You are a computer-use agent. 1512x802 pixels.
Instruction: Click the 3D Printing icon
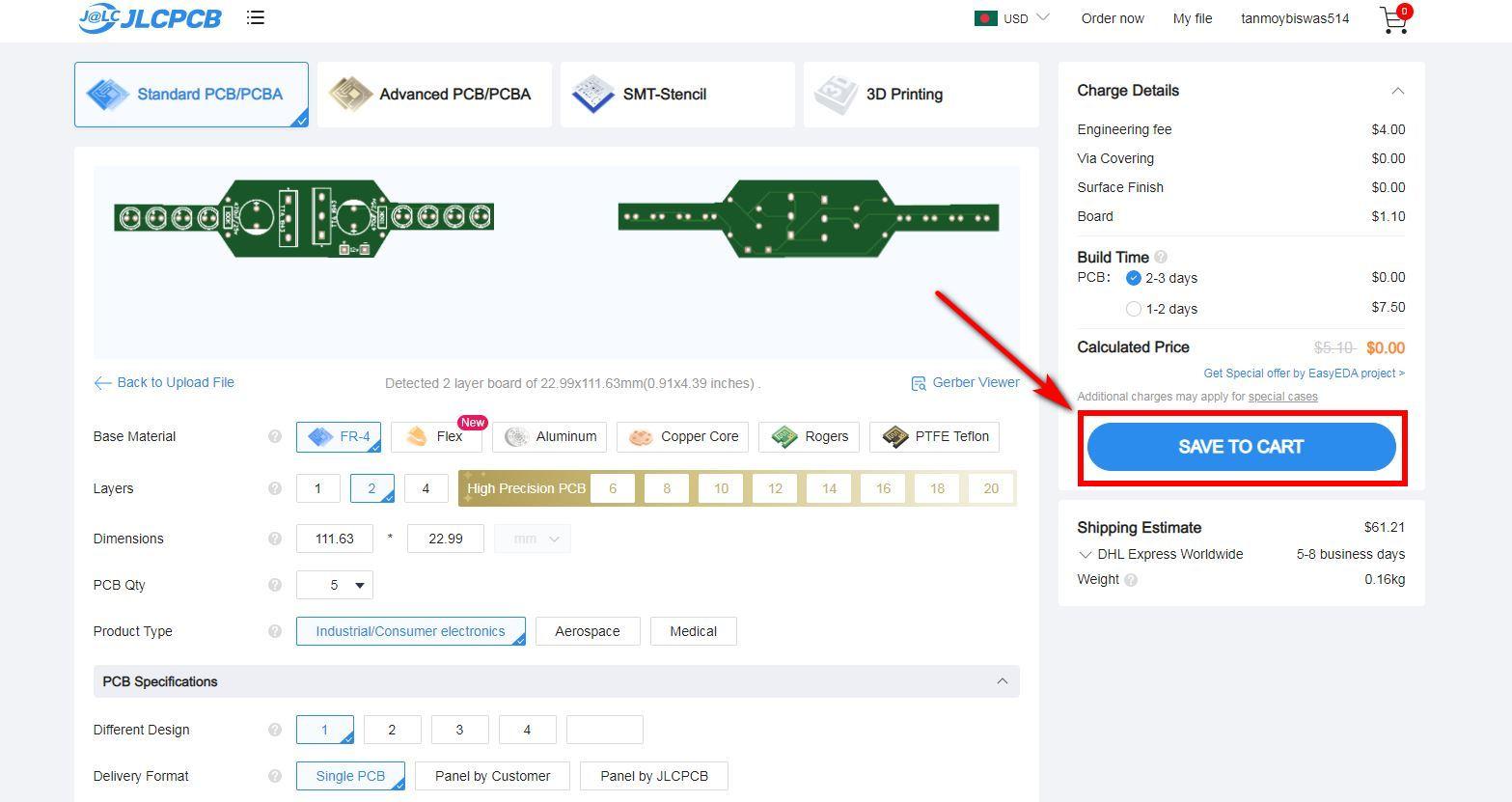coord(836,95)
